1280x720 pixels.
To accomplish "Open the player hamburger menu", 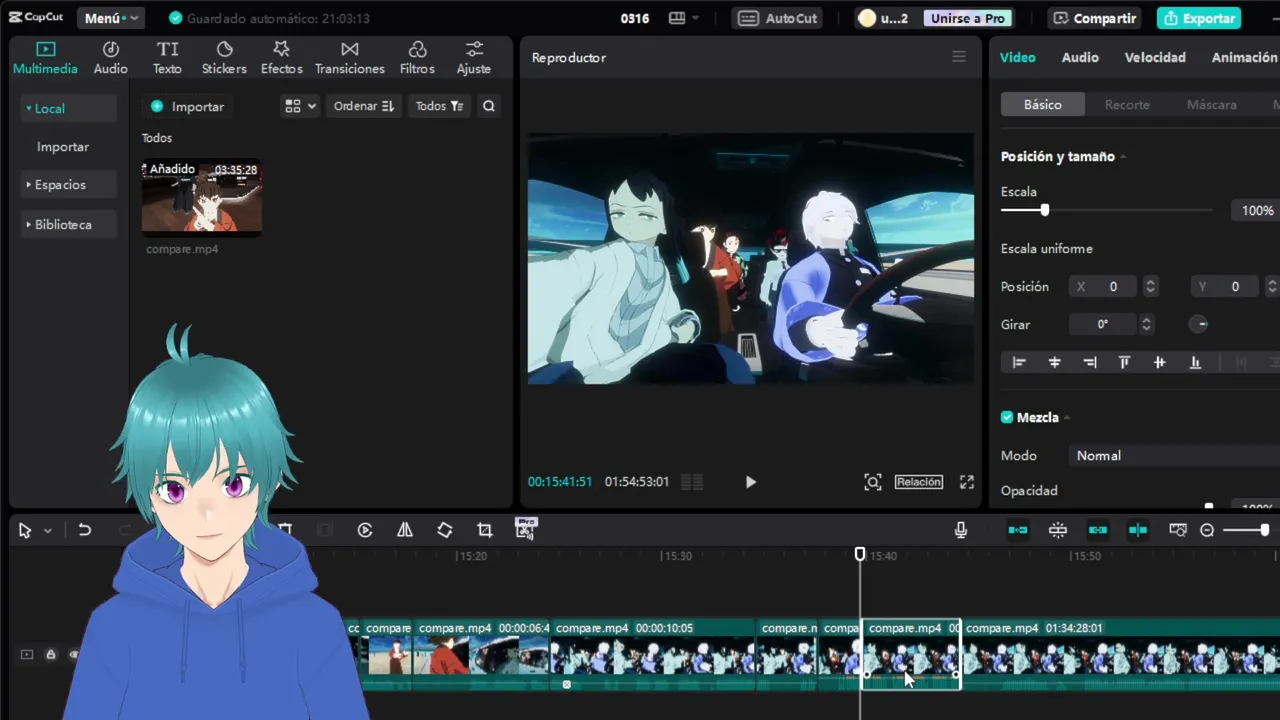I will tap(959, 57).
